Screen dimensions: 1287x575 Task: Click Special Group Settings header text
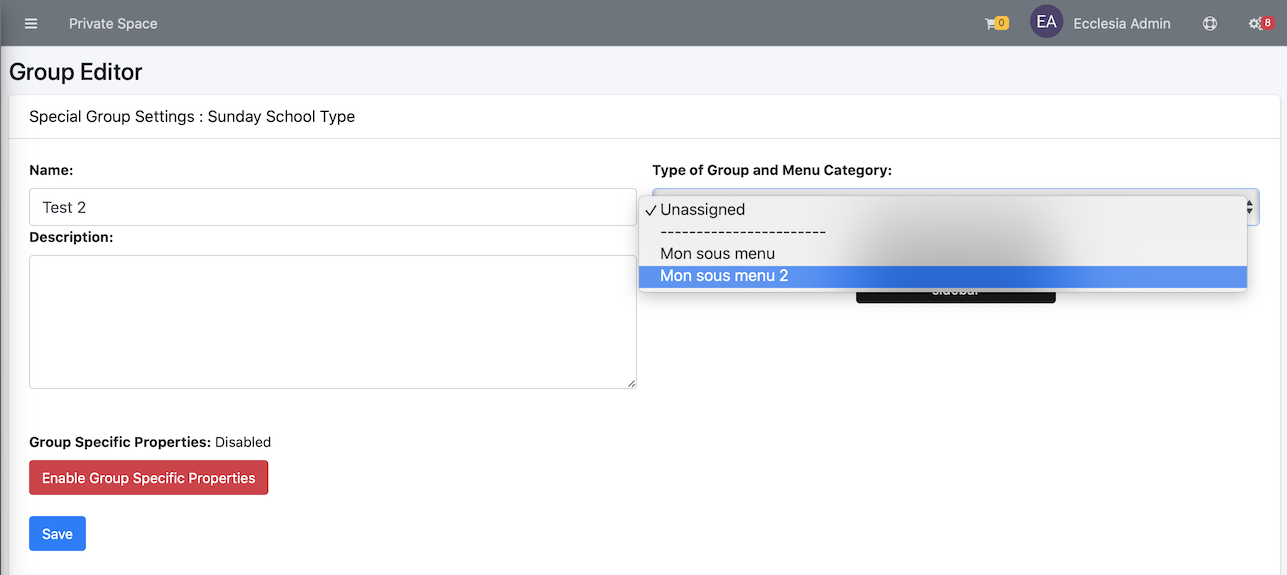(x=192, y=116)
